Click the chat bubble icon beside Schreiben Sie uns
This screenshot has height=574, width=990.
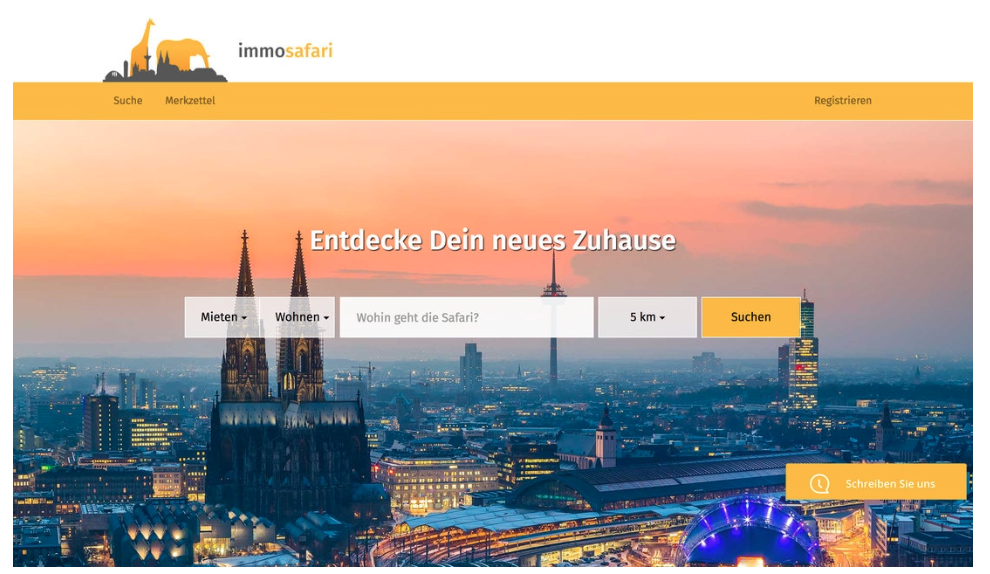820,484
